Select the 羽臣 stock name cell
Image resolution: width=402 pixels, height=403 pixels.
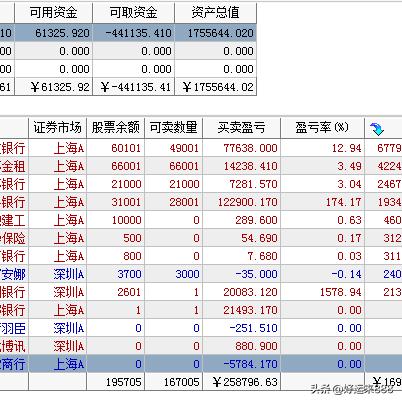(14, 328)
